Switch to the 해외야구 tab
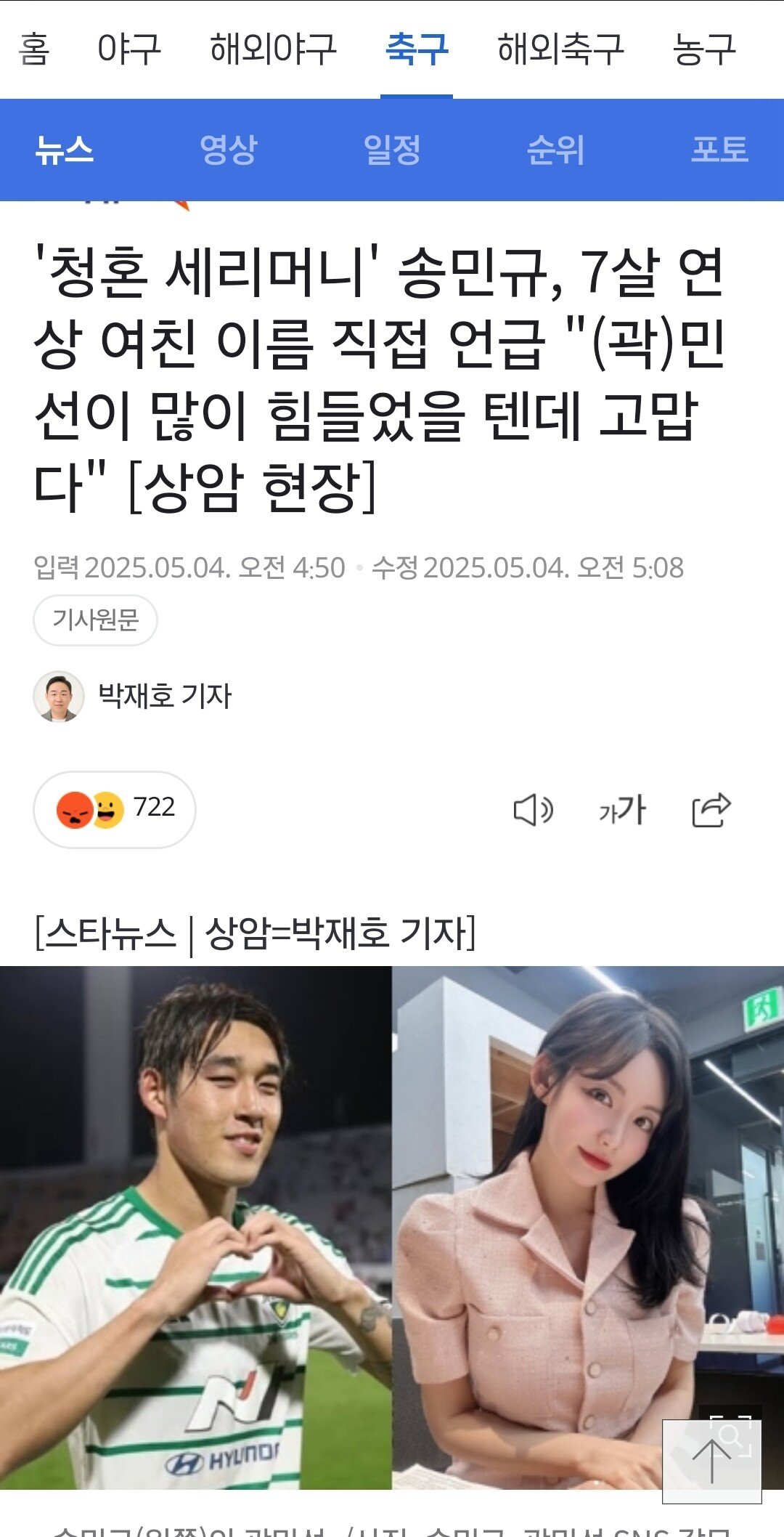Viewport: 784px width, 1537px height. click(273, 49)
